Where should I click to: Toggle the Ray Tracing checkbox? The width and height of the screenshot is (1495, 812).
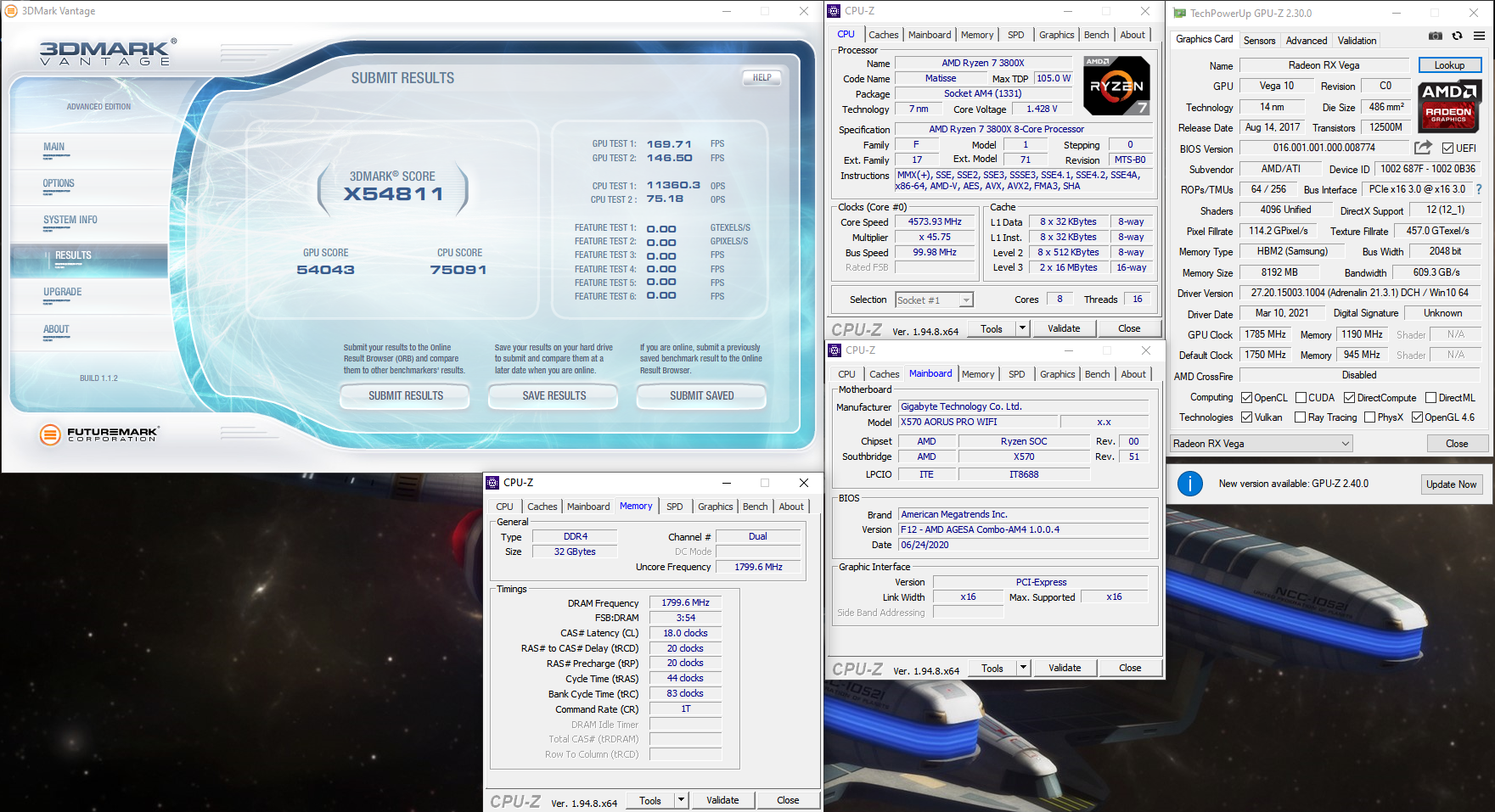click(x=1301, y=417)
